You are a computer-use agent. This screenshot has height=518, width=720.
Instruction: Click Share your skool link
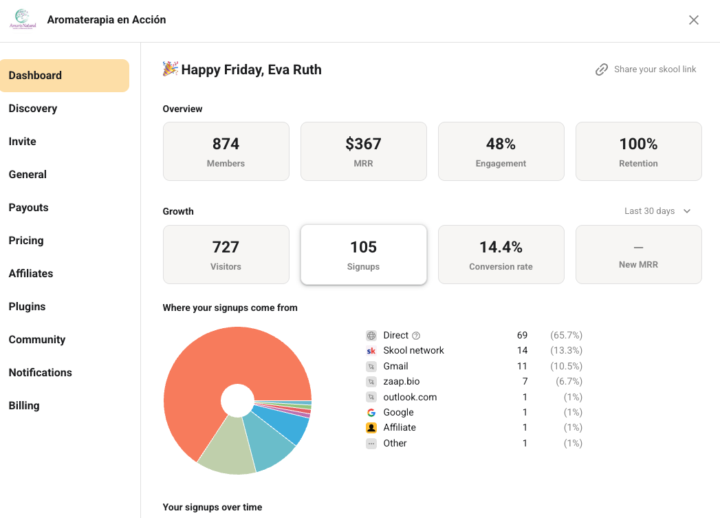click(646, 69)
